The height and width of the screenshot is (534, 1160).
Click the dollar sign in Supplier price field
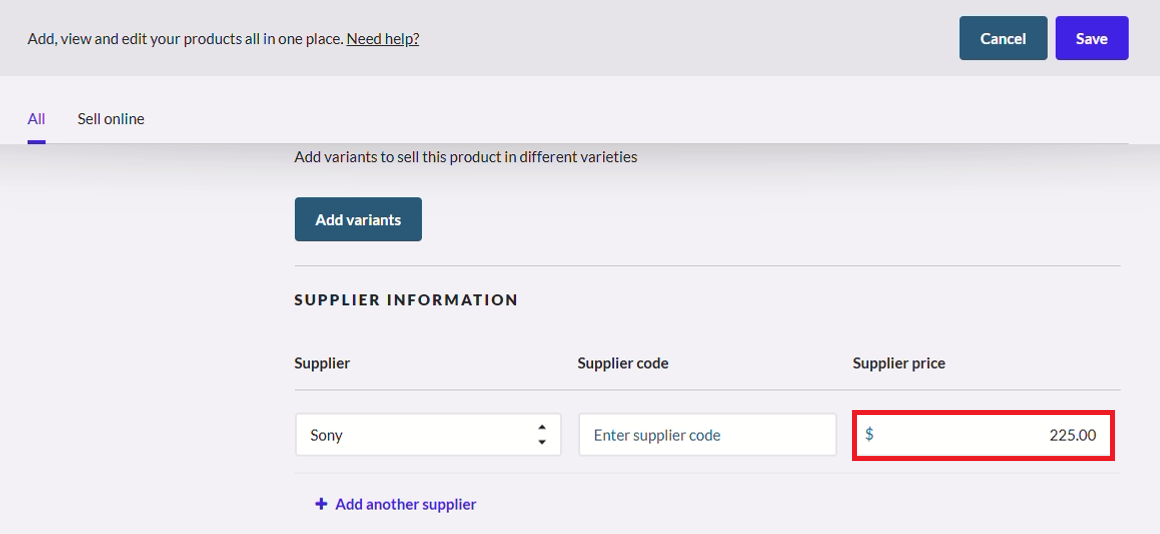tap(869, 434)
